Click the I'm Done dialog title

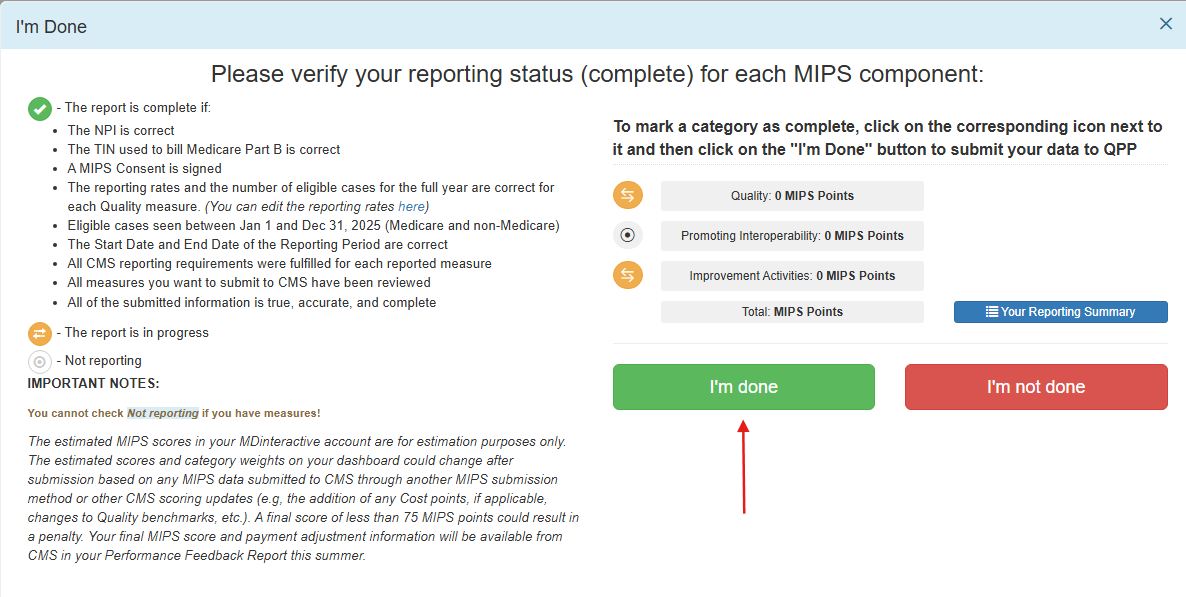51,27
